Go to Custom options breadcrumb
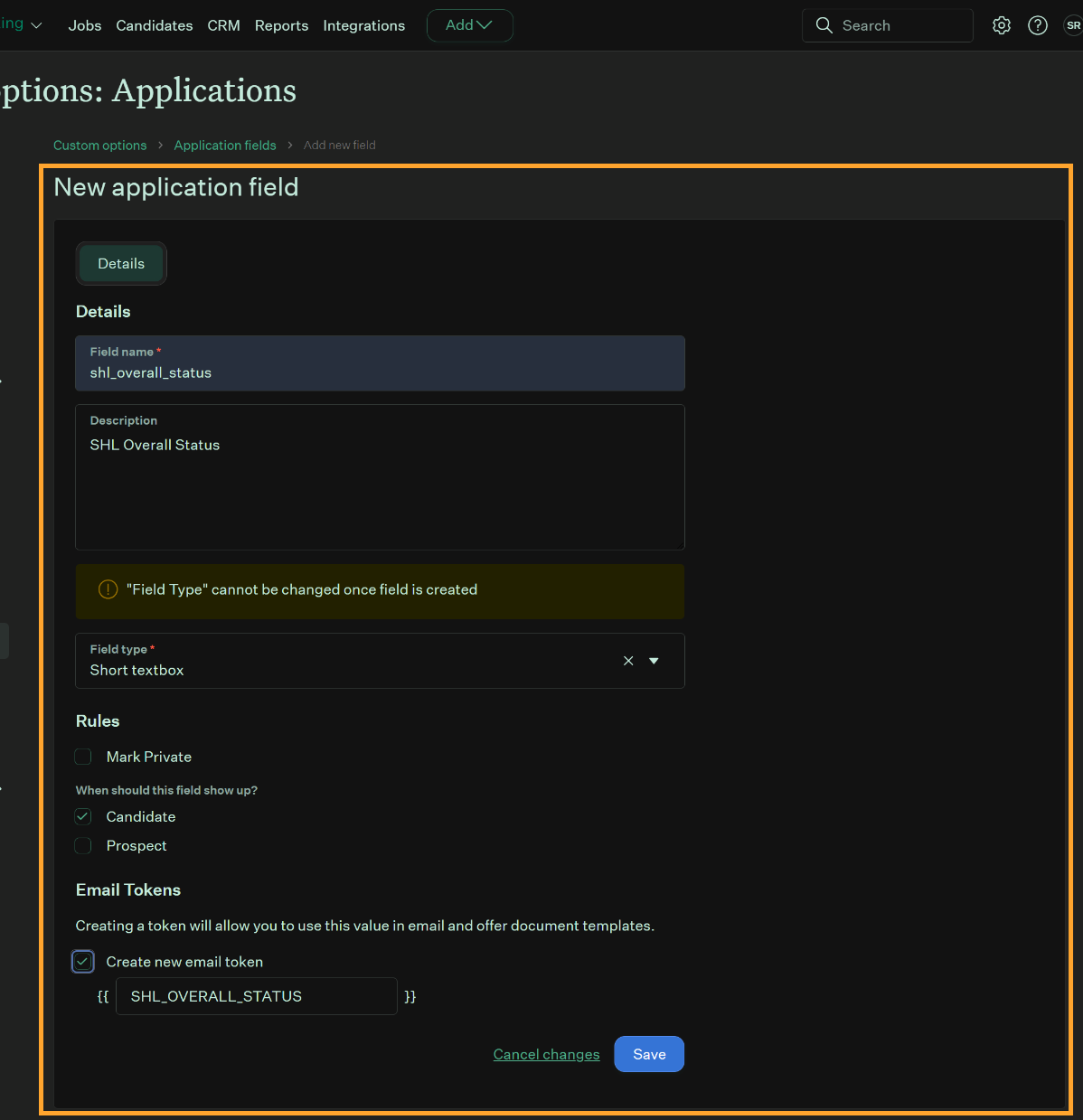The image size is (1083, 1120). [99, 146]
